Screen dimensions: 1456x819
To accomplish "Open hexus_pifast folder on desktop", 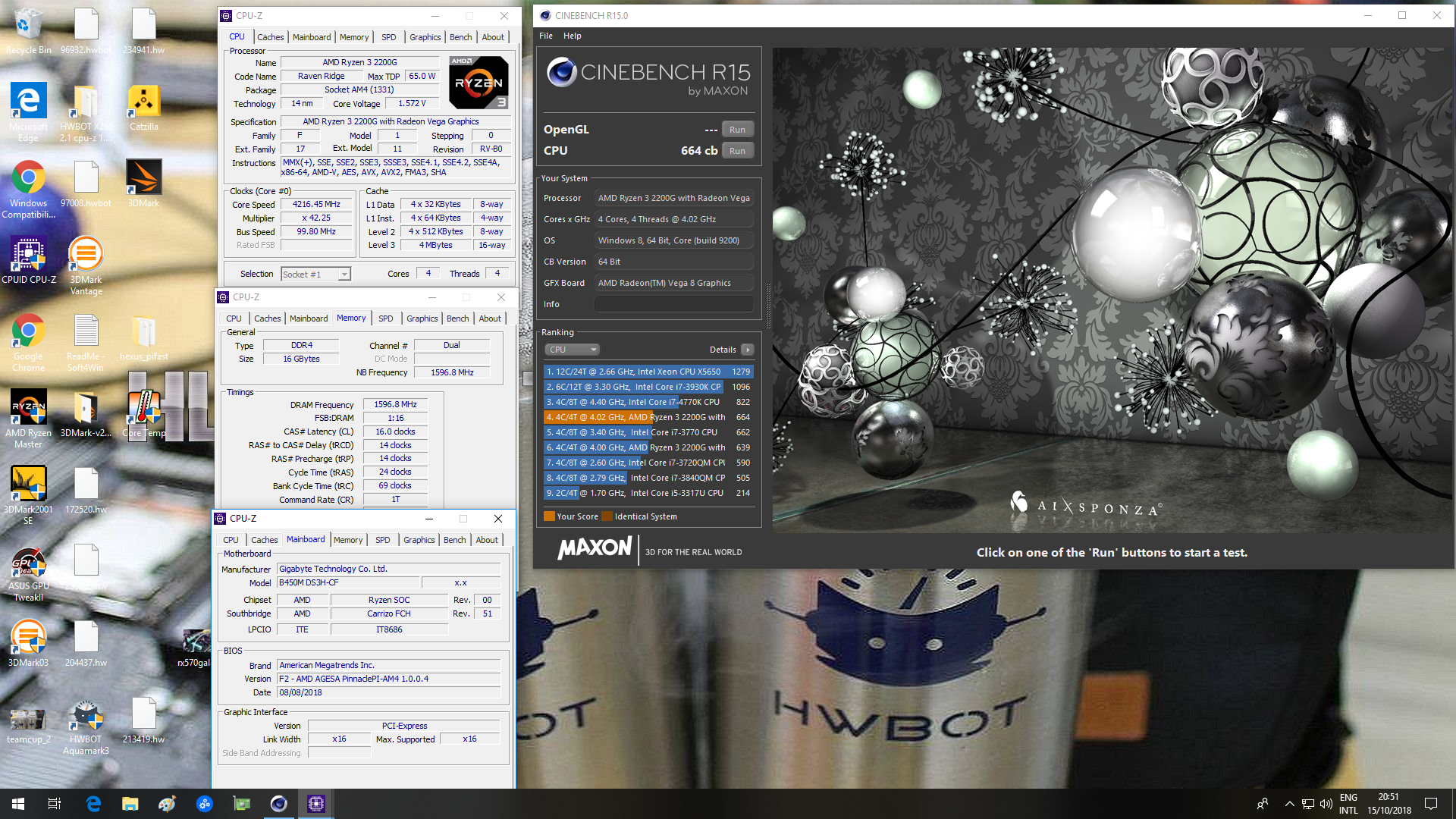I will [143, 337].
